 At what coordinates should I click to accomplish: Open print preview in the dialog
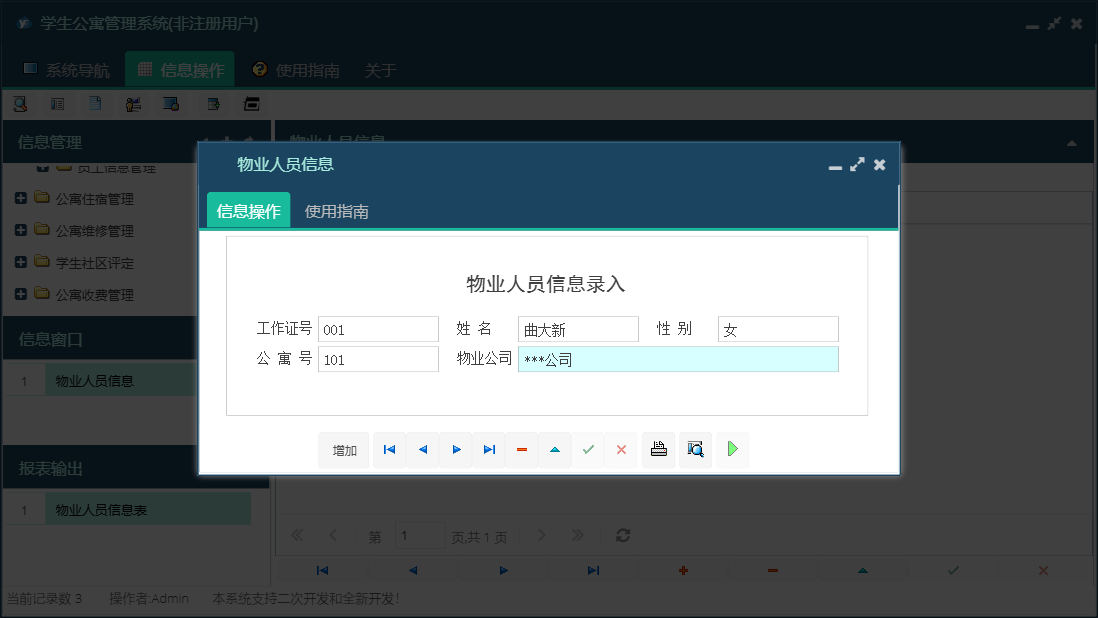(x=695, y=449)
